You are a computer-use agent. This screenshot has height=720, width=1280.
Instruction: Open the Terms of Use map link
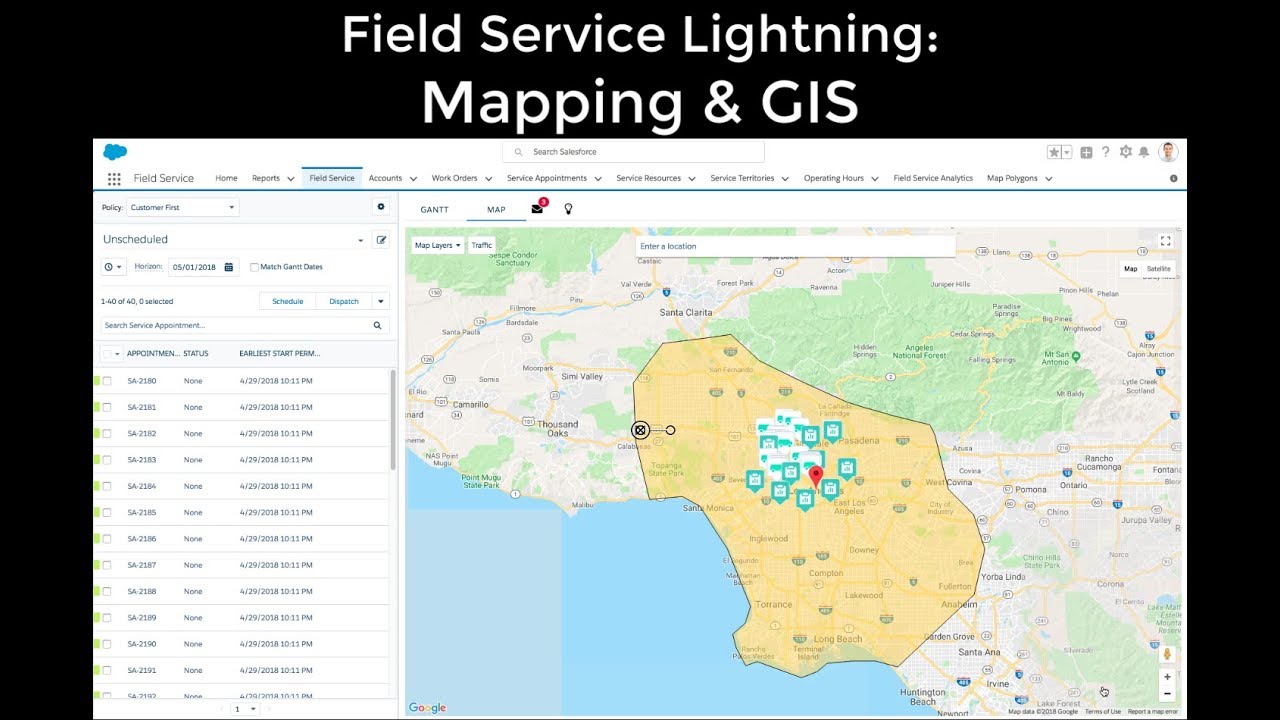[1103, 711]
